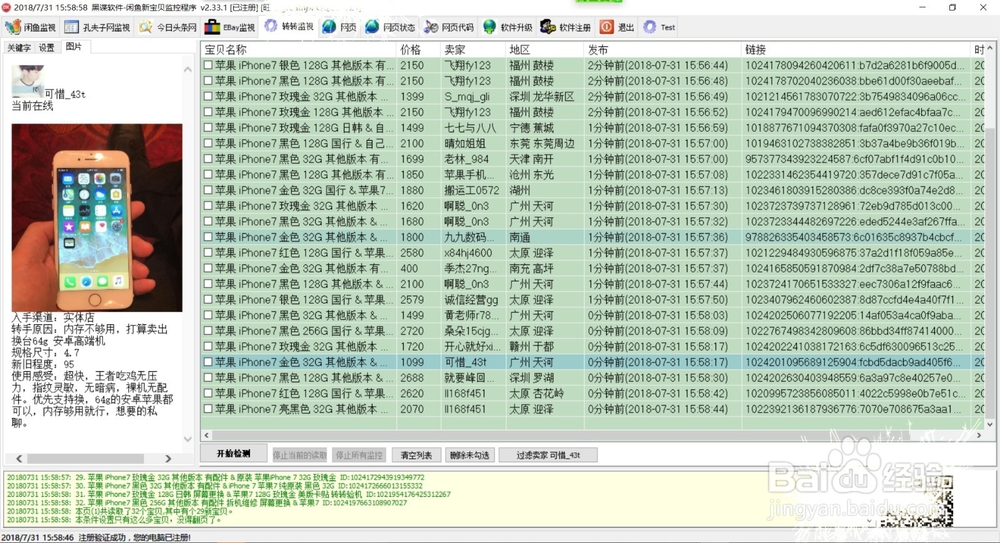1000x543 pixels.
Task: Check the row from seller S_mqj_gli
Action: pyautogui.click(x=208, y=96)
